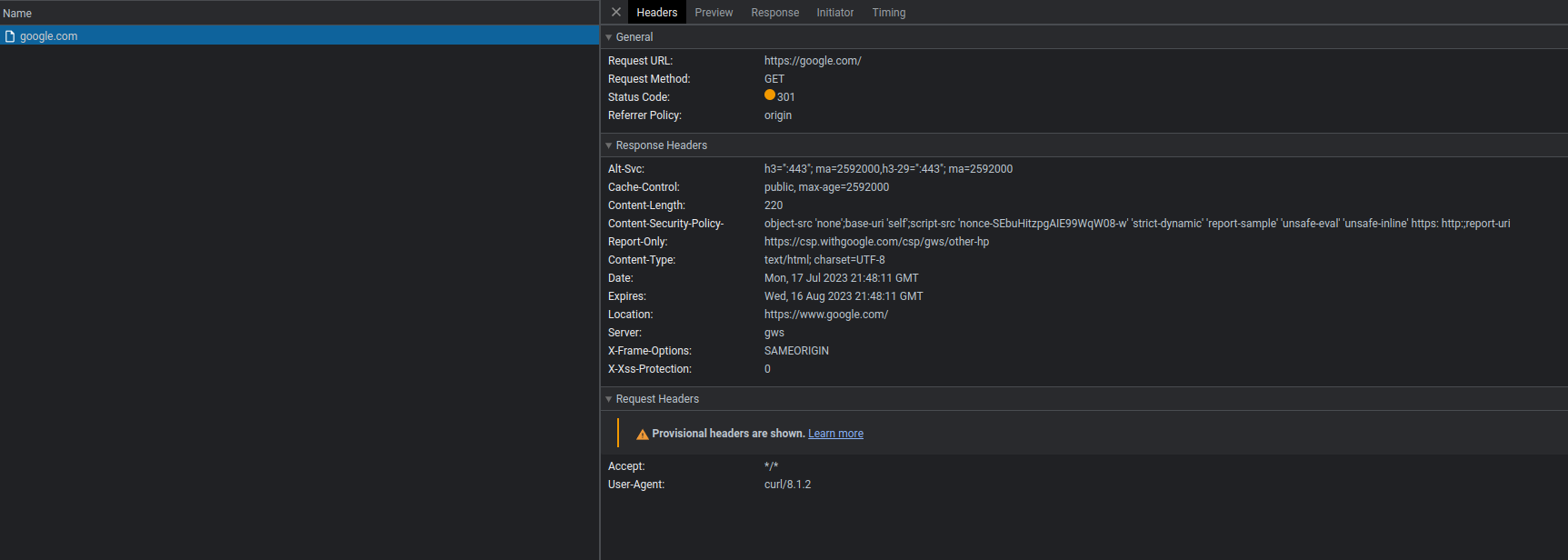Switch to the Initiator tab
Viewport: 1568px width, 560px height.
click(x=835, y=13)
